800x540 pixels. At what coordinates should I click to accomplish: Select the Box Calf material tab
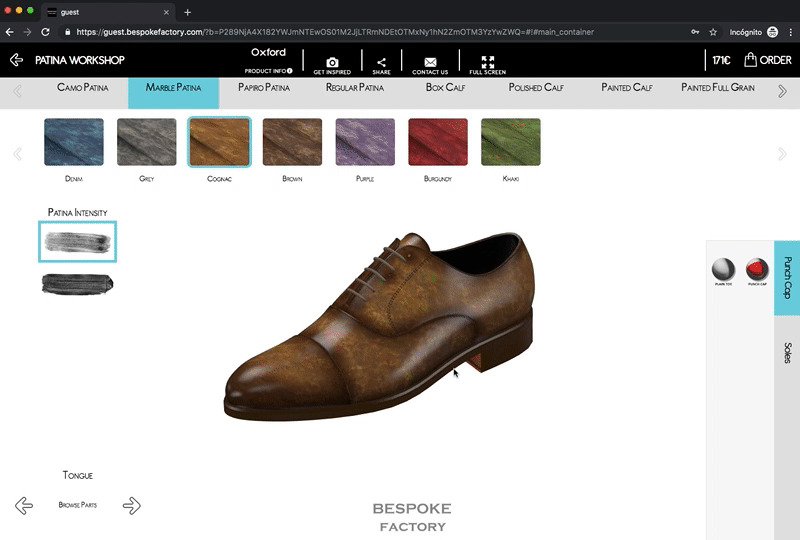tap(445, 88)
